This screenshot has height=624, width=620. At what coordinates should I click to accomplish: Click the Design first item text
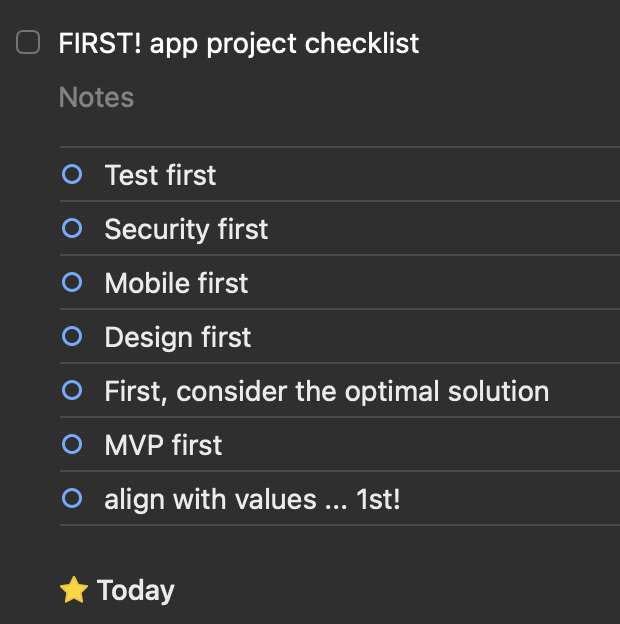178,338
